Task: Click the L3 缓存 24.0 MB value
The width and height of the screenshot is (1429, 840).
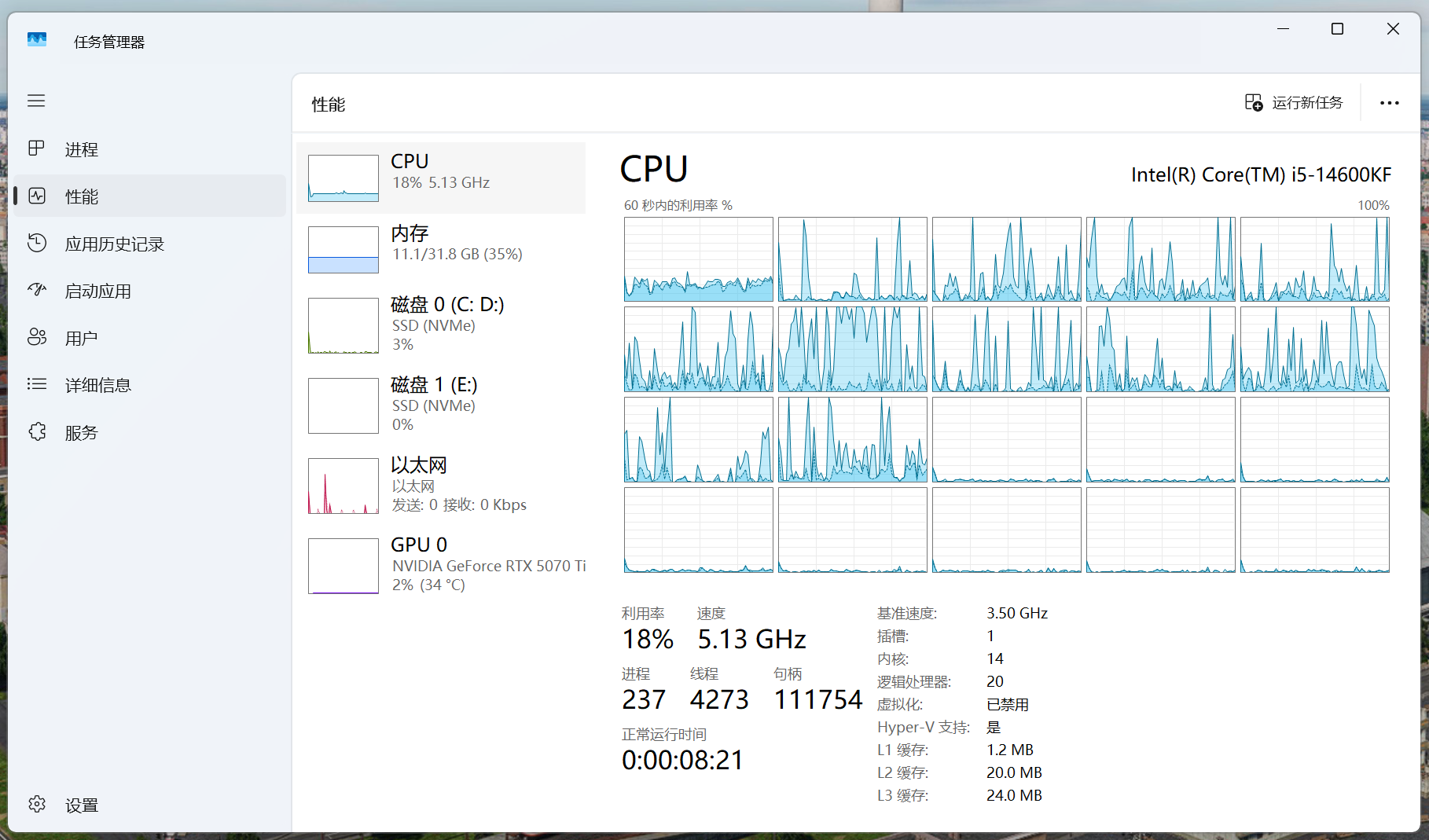Action: point(1014,795)
